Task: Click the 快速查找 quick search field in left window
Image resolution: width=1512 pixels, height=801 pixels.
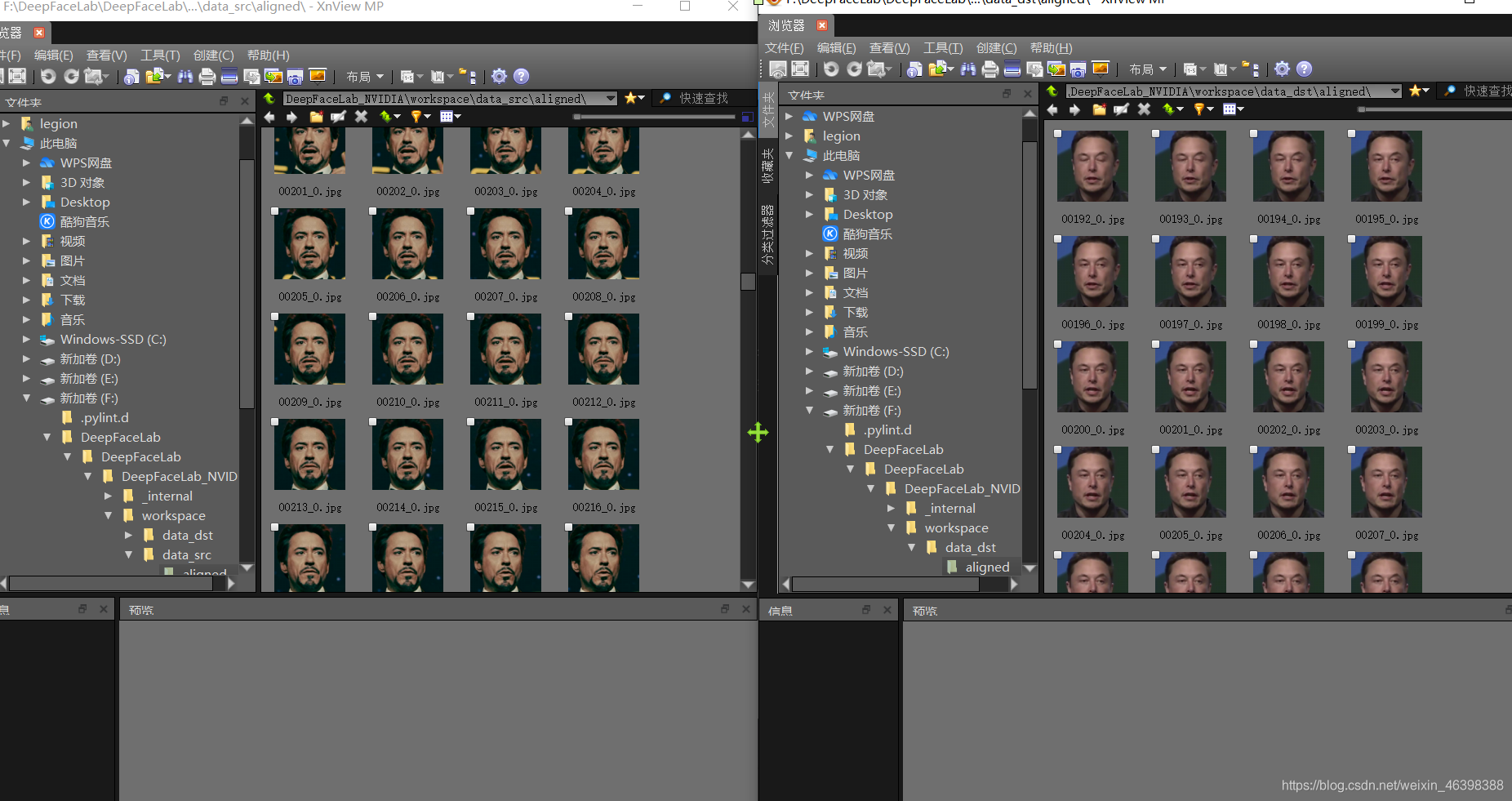Action: (705, 98)
